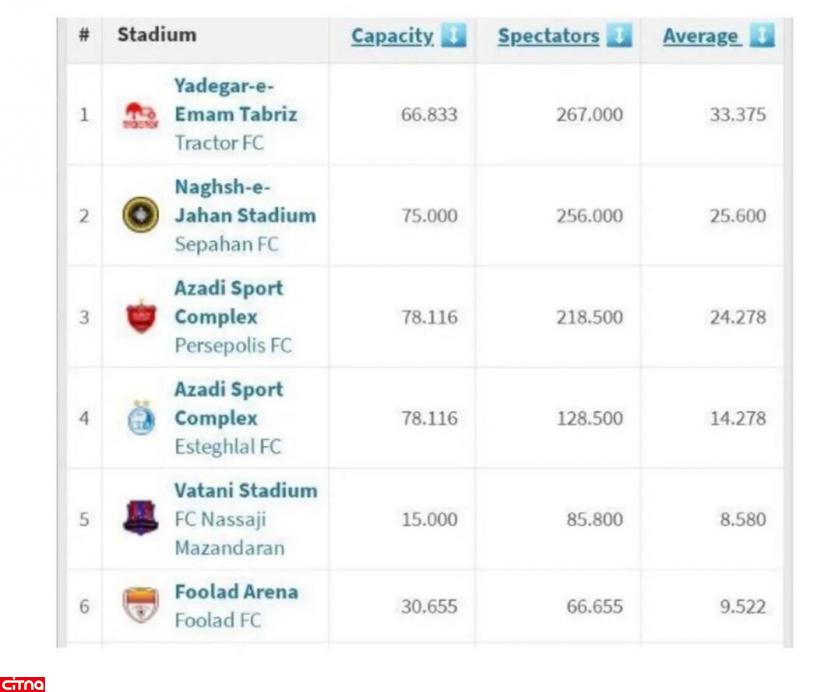The image size is (835, 692).
Task: Click the Nassaji Mazandaran club crest
Action: (141, 519)
